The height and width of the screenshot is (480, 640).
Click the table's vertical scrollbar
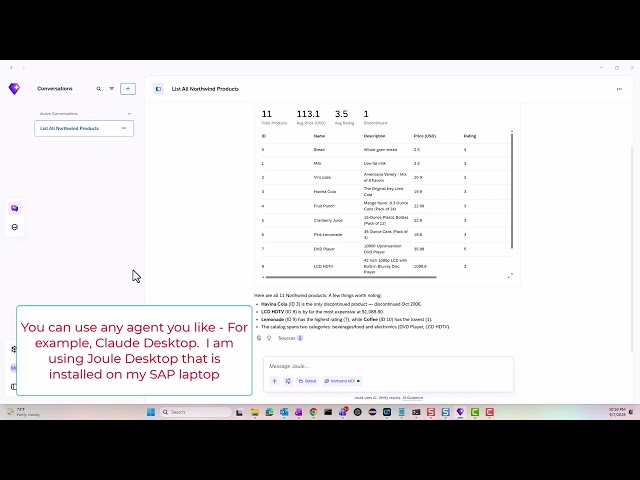tap(512, 190)
